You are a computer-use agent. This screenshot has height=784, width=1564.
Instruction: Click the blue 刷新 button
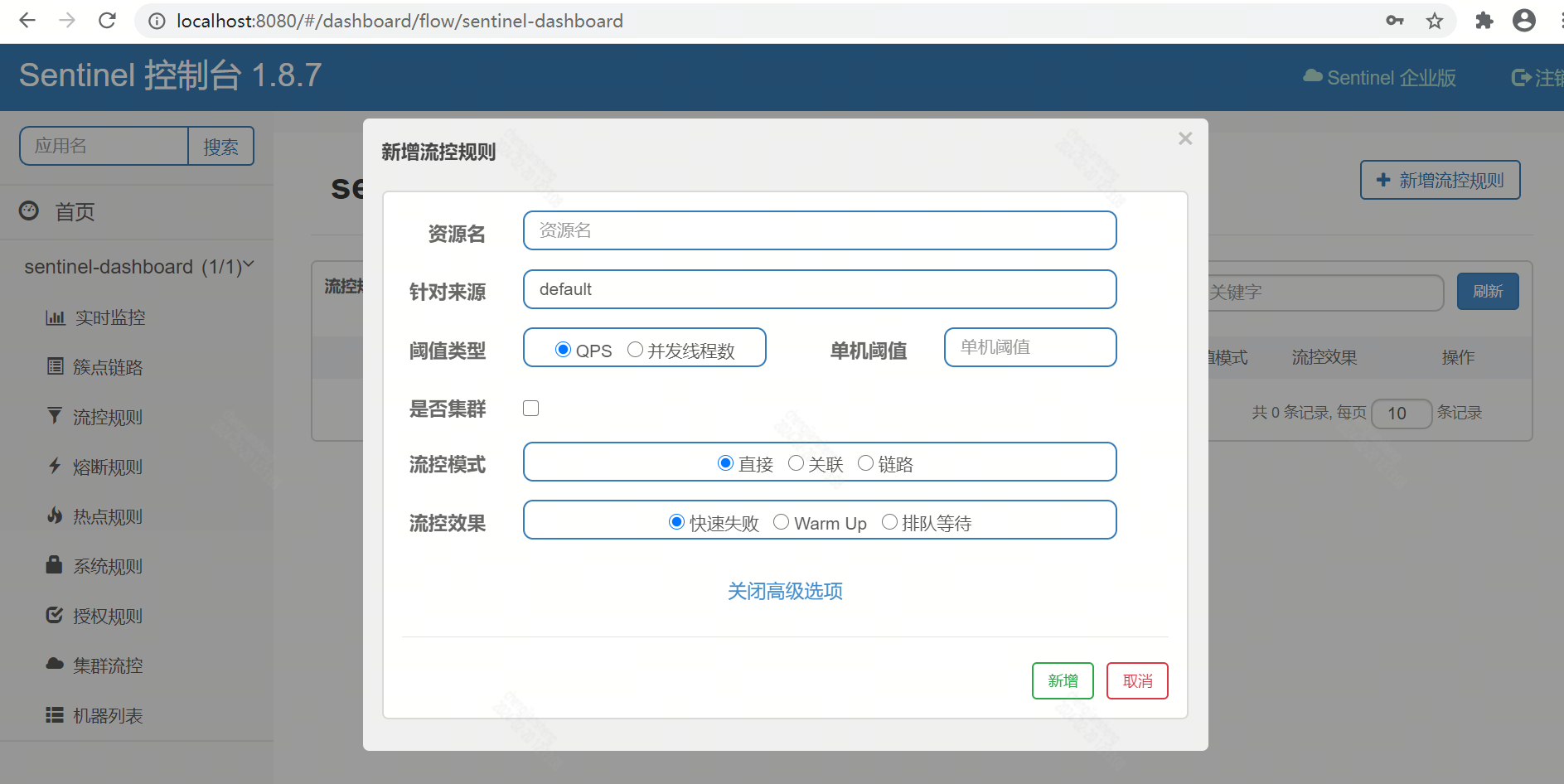(x=1488, y=291)
